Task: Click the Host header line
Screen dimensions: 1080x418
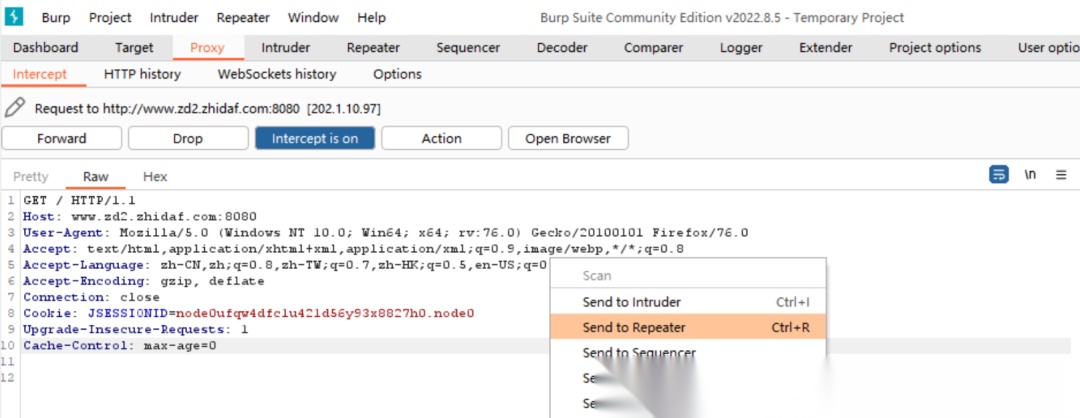Action: click(140, 217)
